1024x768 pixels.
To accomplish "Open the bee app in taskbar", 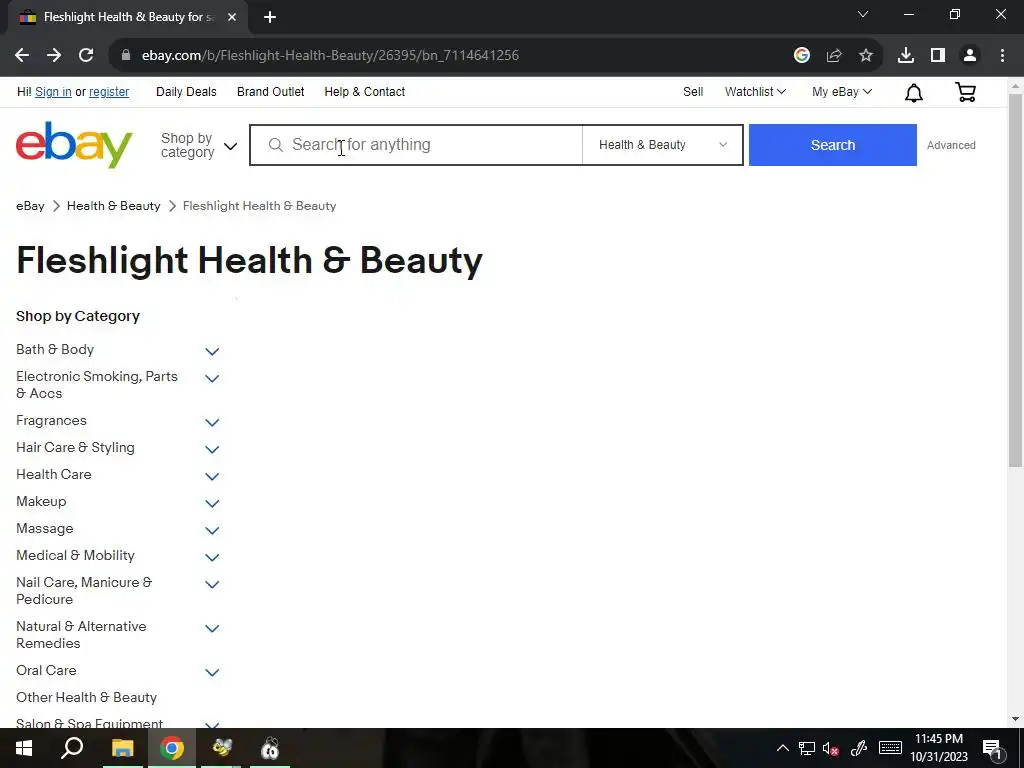I will pyautogui.click(x=221, y=748).
